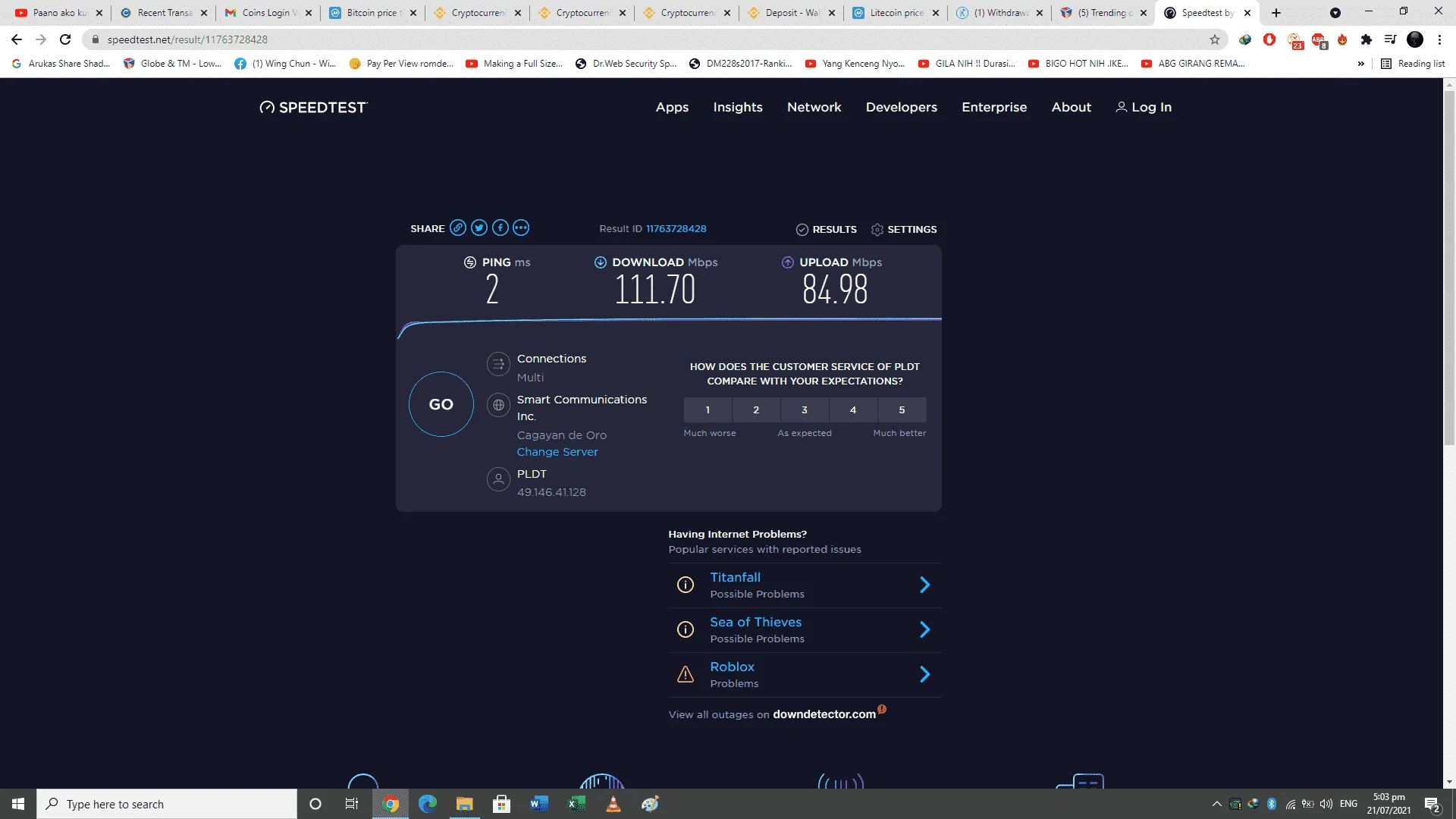The image size is (1456, 819).
Task: Open the Network menu
Action: pos(814,107)
